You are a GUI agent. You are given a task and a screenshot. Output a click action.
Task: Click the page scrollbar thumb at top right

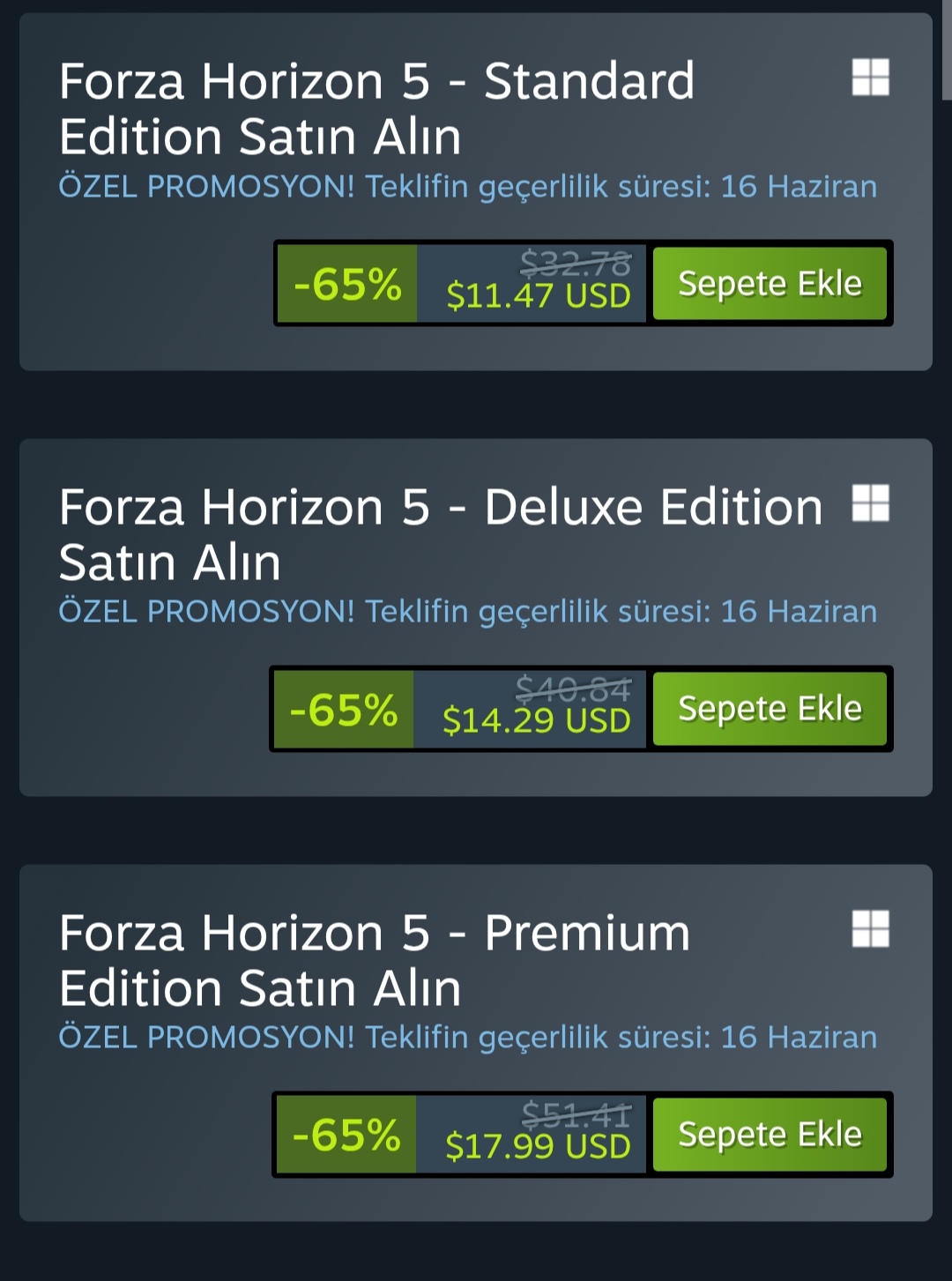coord(947,50)
